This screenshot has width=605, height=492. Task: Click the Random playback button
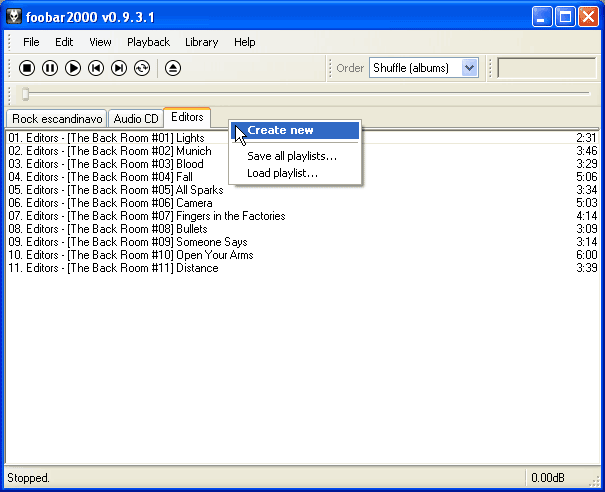click(x=142, y=68)
